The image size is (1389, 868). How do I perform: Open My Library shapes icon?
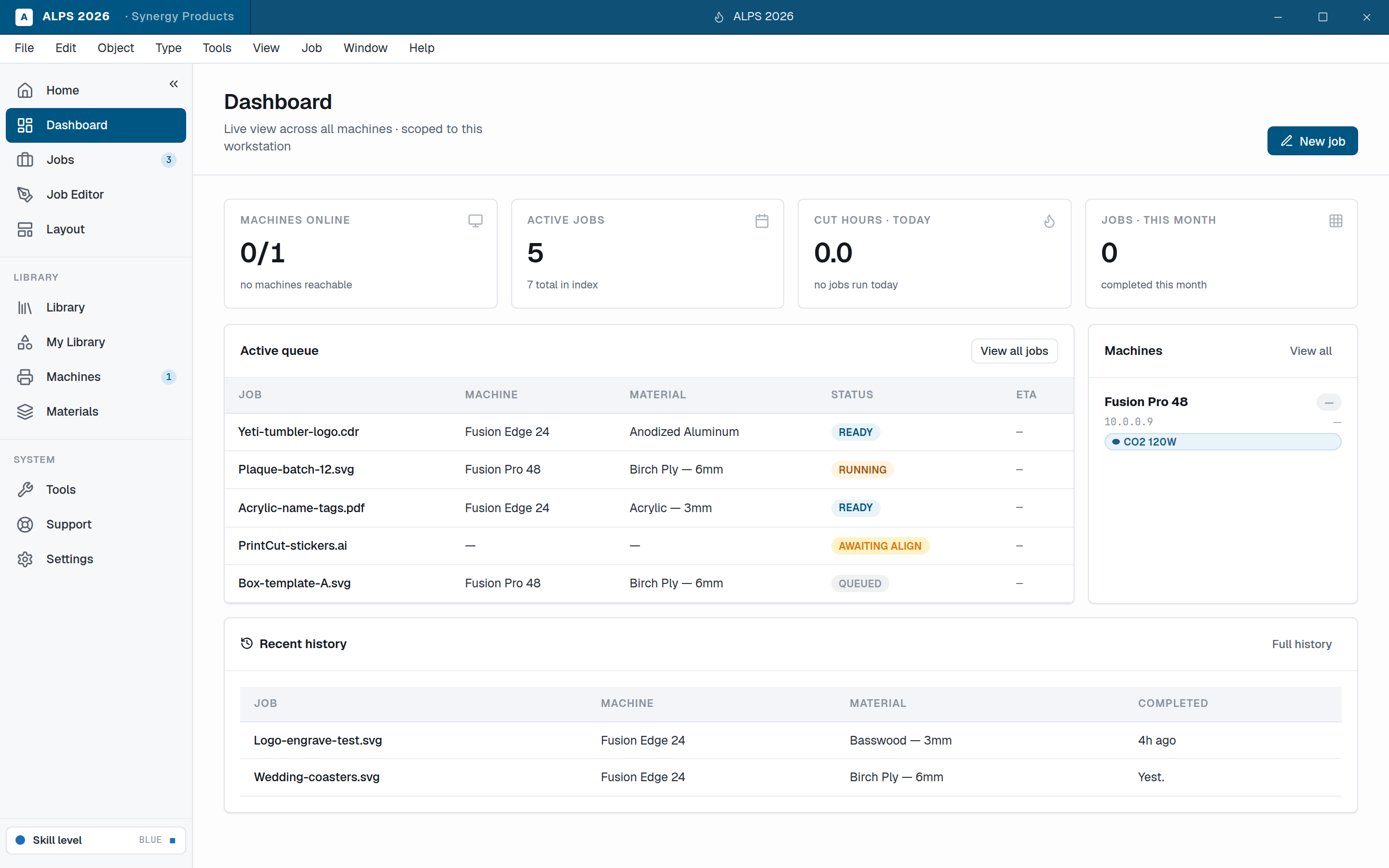point(25,342)
